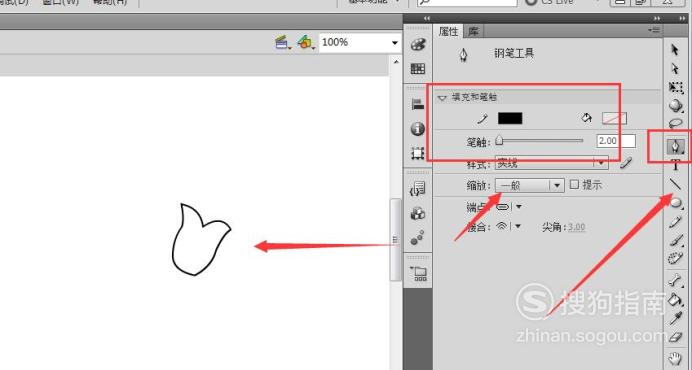The width and height of the screenshot is (692, 370).
Task: Open the Properties panel options menu
Action: (x=654, y=30)
